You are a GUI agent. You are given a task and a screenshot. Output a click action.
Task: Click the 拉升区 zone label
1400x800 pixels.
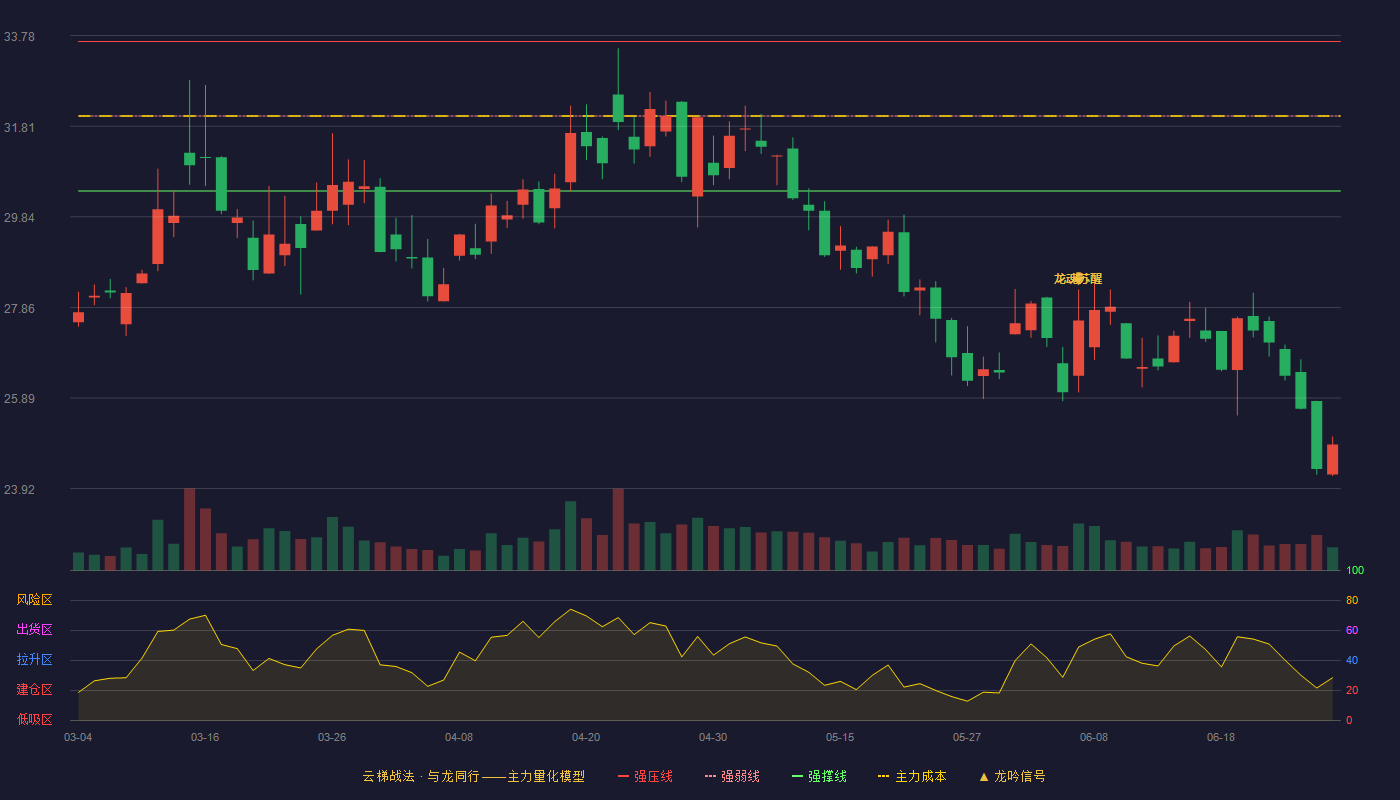click(34, 660)
